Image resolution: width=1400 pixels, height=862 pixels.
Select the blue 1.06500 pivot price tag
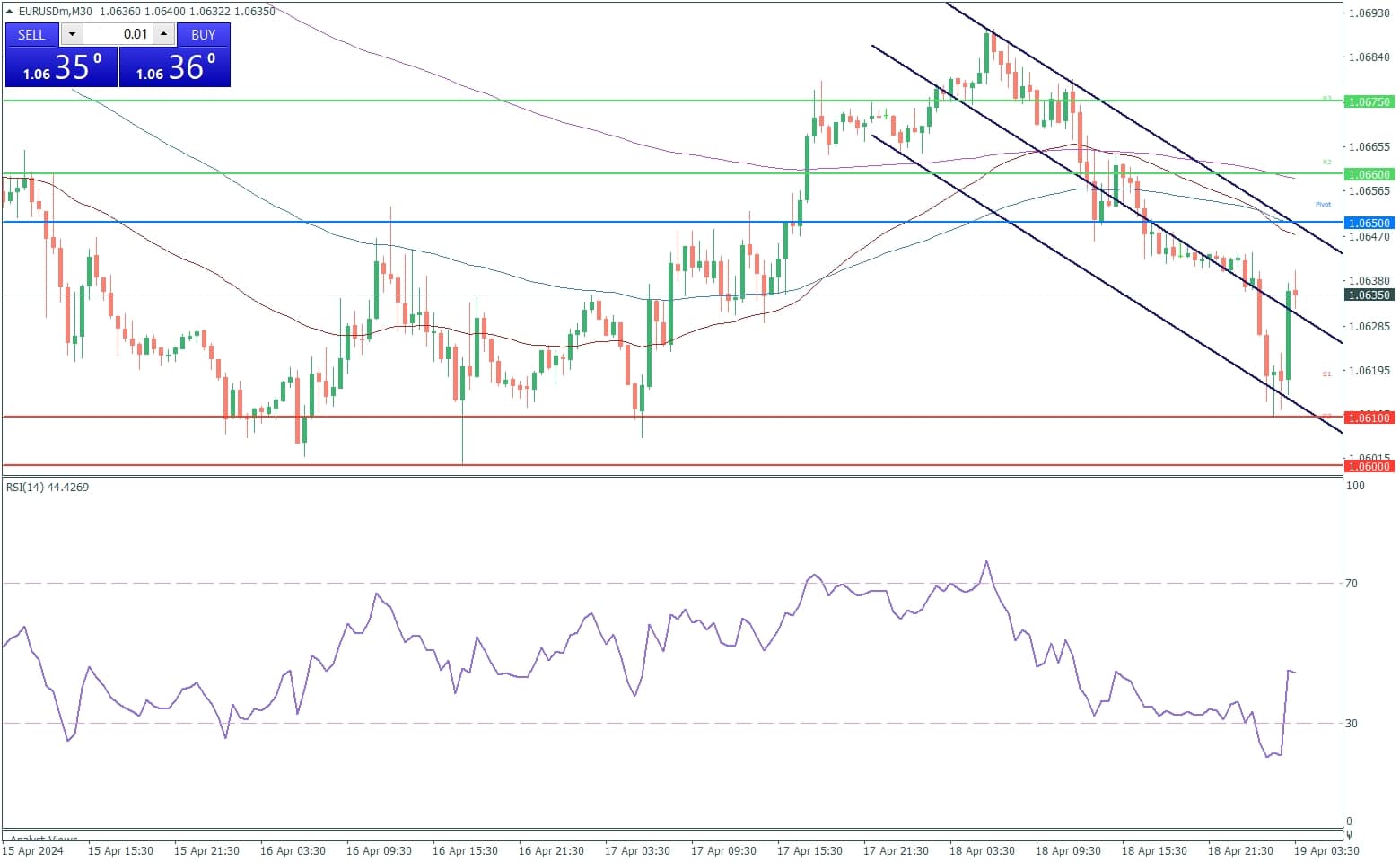(1369, 223)
